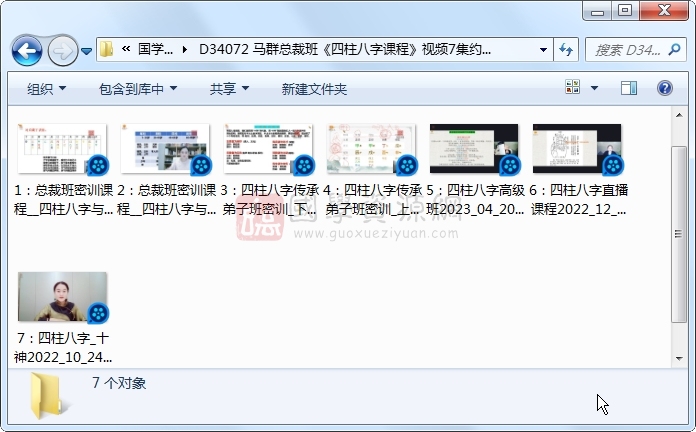This screenshot has height=432, width=696.
Task: Click the greyed-out Forward arrow button
Action: pos(63,51)
